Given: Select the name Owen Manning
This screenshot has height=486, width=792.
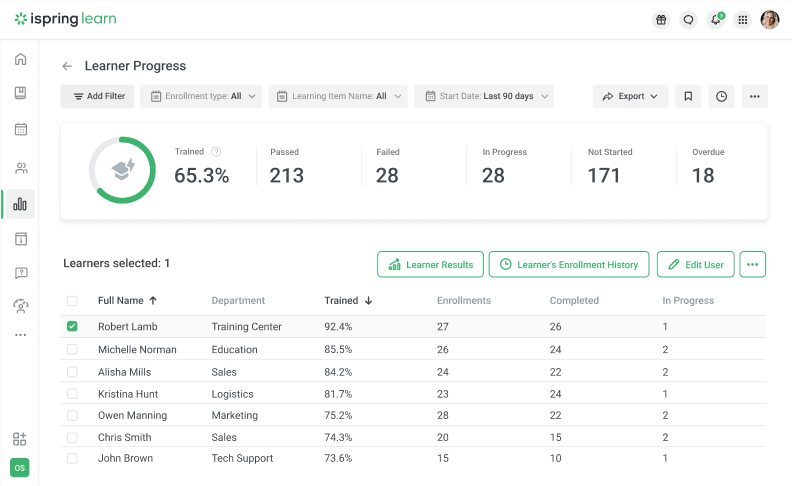Looking at the screenshot, I should (x=132, y=415).
